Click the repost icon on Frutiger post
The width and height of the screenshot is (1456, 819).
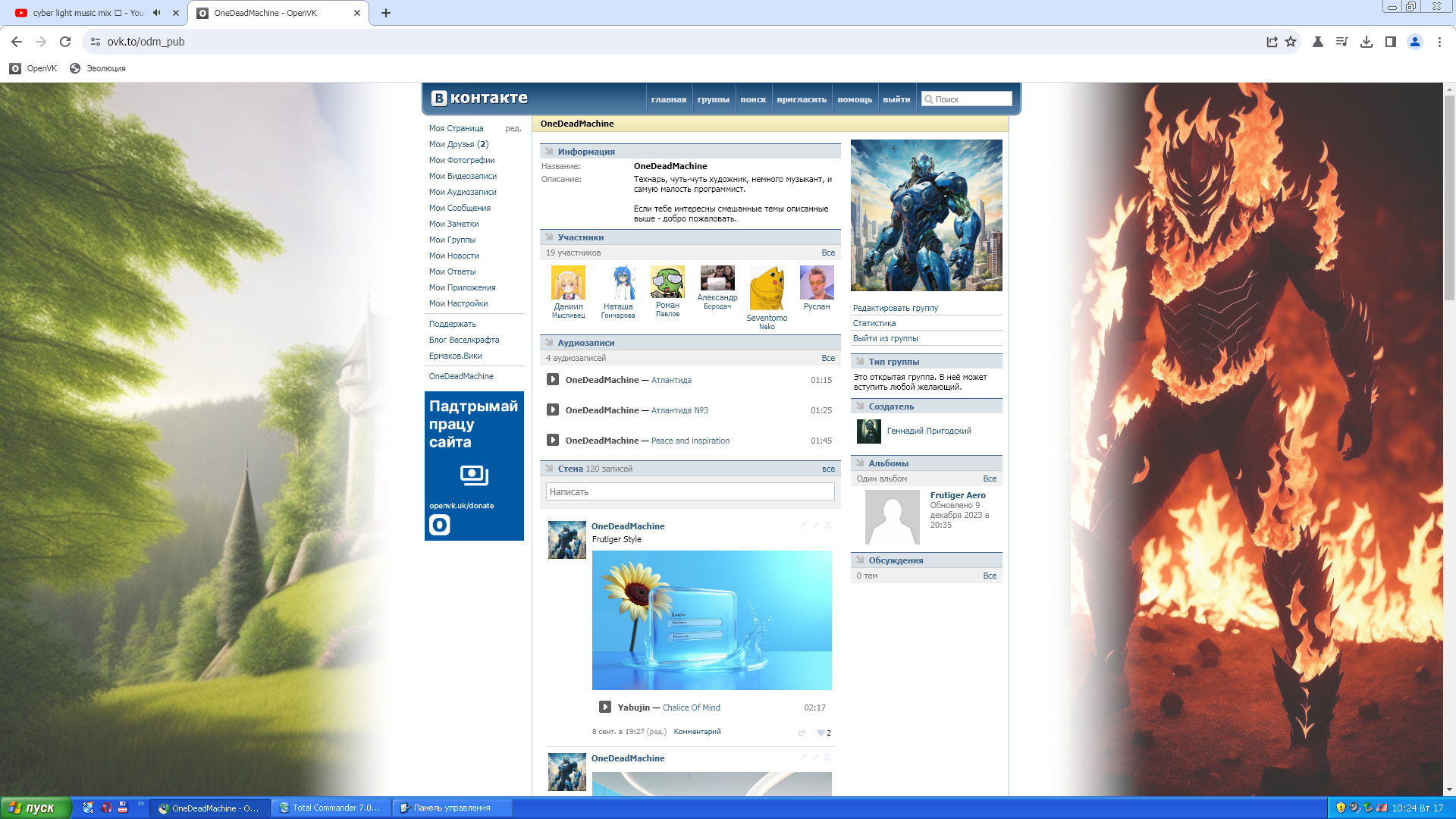pos(802,733)
